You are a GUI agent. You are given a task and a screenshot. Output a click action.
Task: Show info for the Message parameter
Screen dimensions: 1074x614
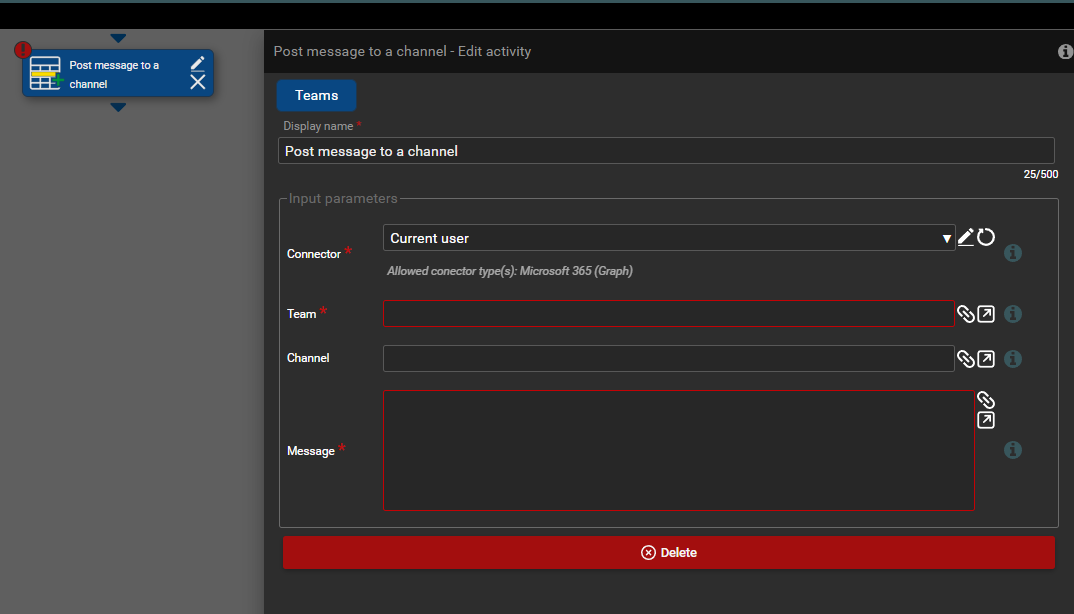coord(1012,450)
